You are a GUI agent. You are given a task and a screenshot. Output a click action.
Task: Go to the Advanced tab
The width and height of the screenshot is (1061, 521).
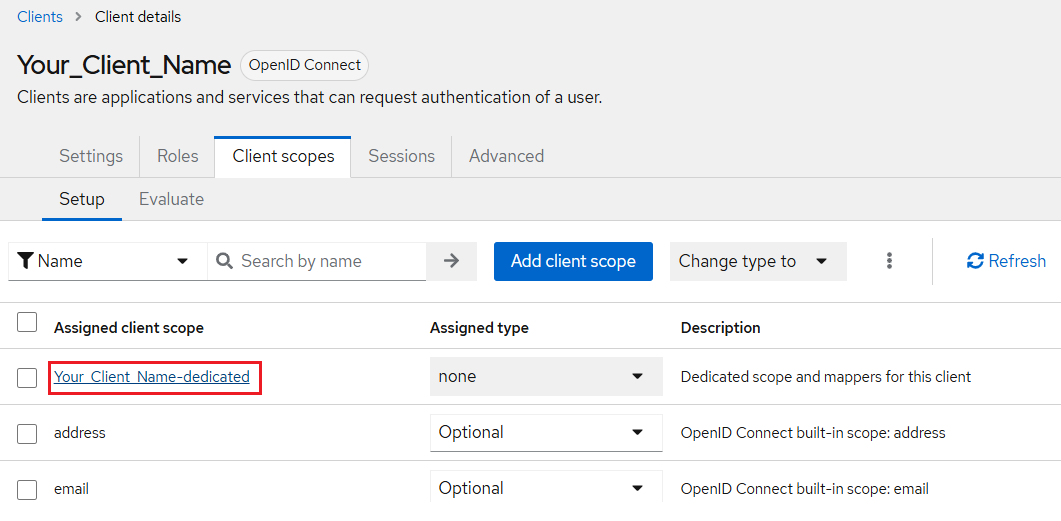click(x=506, y=156)
